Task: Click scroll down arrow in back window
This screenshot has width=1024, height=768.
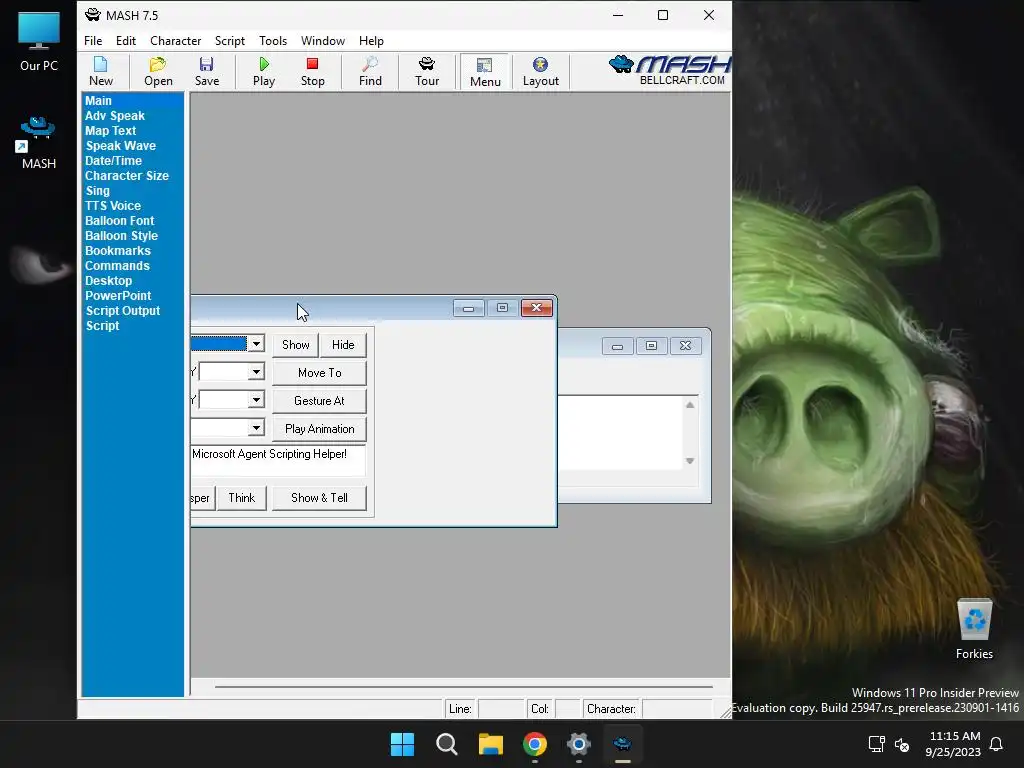Action: (x=690, y=461)
